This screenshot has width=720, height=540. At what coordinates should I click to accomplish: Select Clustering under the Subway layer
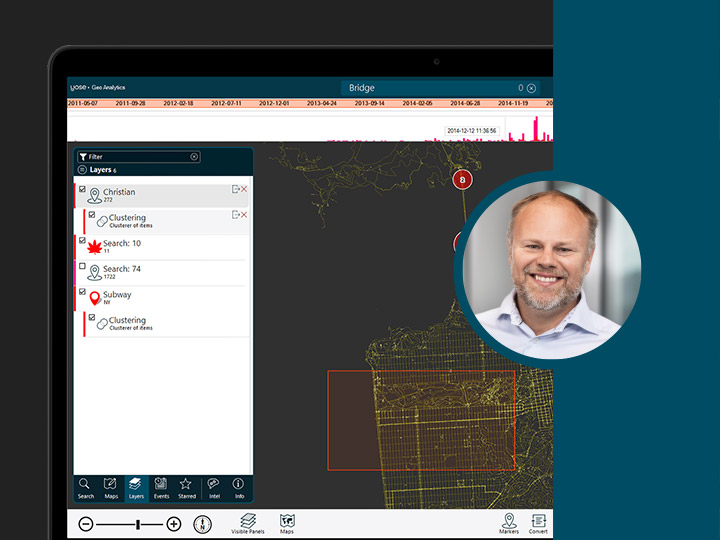click(x=130, y=323)
